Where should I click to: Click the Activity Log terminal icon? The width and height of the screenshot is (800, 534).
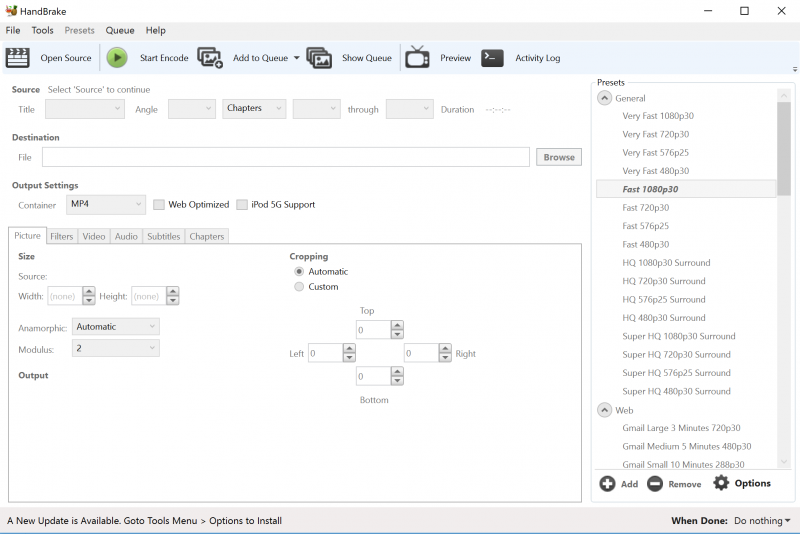tap(492, 58)
